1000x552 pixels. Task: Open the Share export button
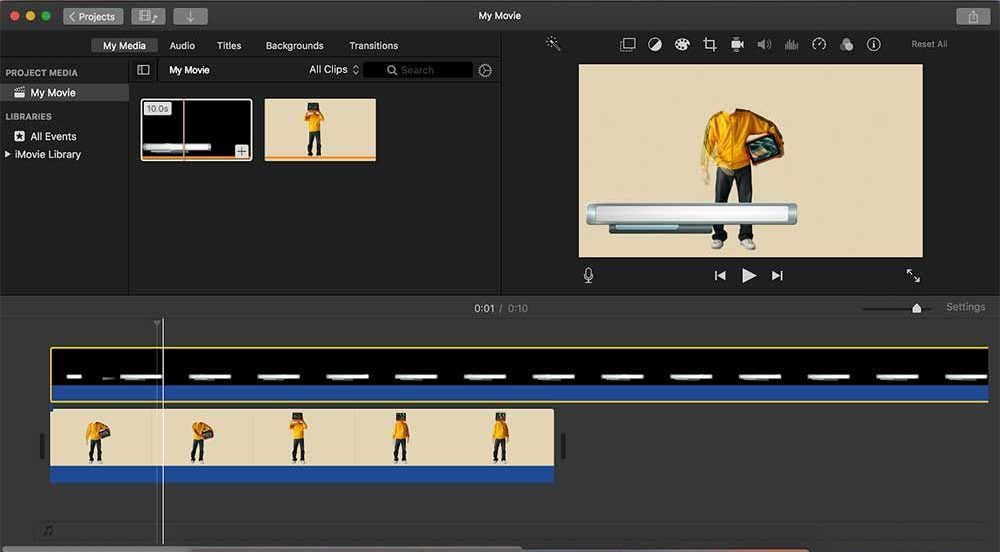(x=973, y=17)
